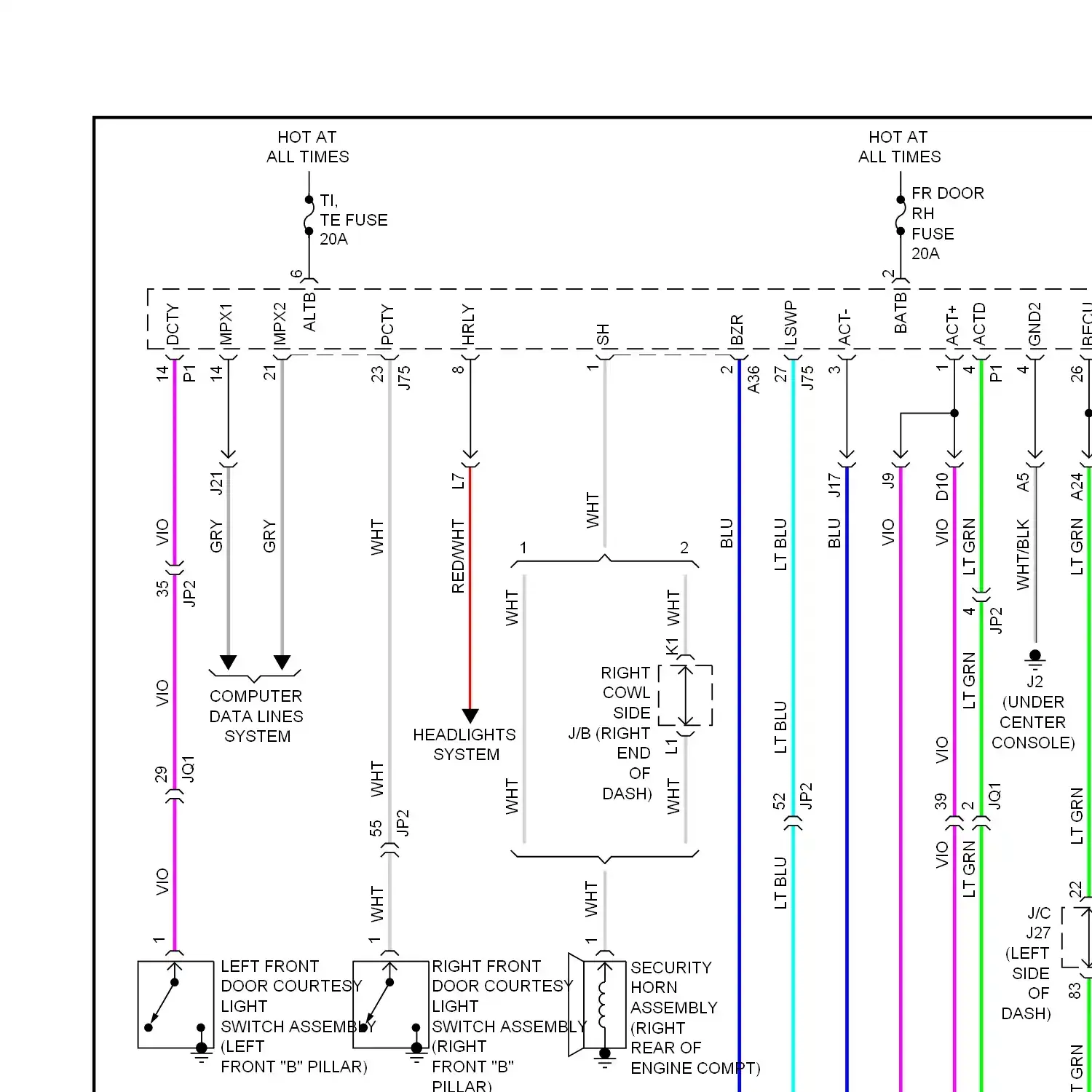Click the MPX1 terminal label

coord(226,325)
